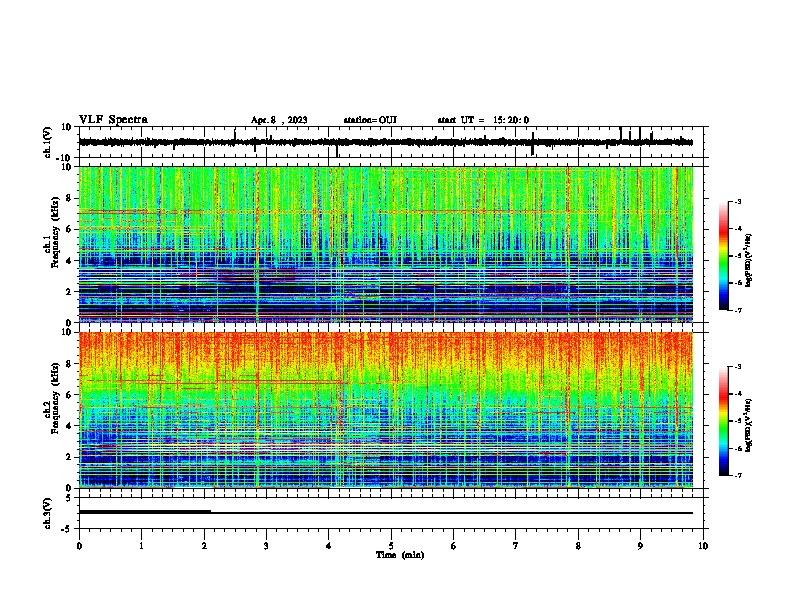Screen dimensions: 792x612
Task: Select the ch.1 color bar log(PSD) label
Action: pyautogui.click(x=748, y=260)
